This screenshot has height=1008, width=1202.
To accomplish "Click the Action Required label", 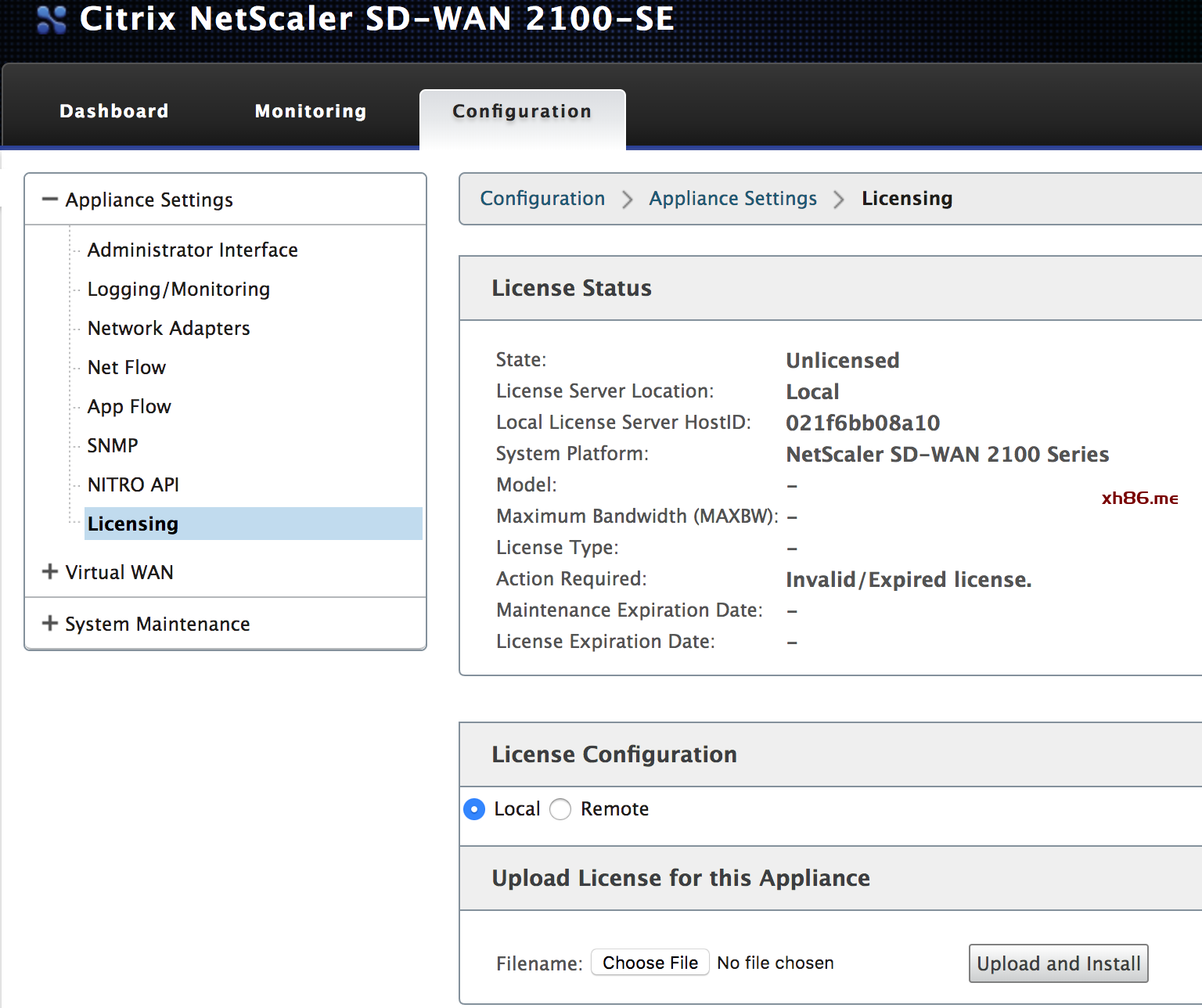I will click(571, 578).
